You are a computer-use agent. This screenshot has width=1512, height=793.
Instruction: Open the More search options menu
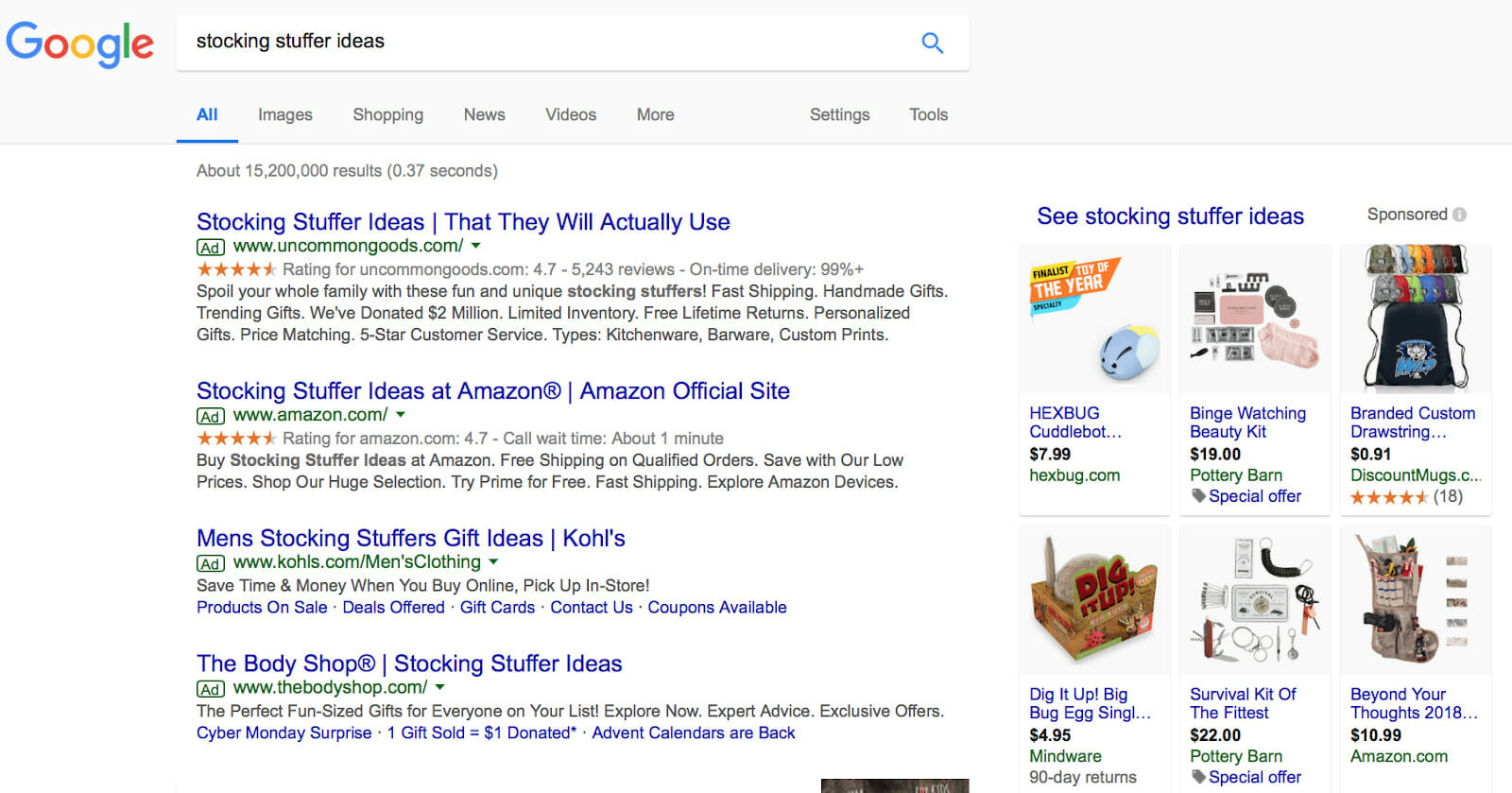655,114
